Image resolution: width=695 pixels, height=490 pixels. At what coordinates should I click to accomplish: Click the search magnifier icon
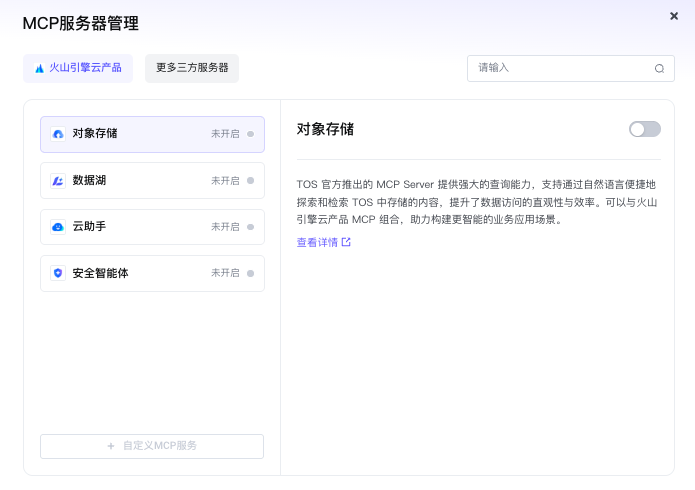[660, 68]
